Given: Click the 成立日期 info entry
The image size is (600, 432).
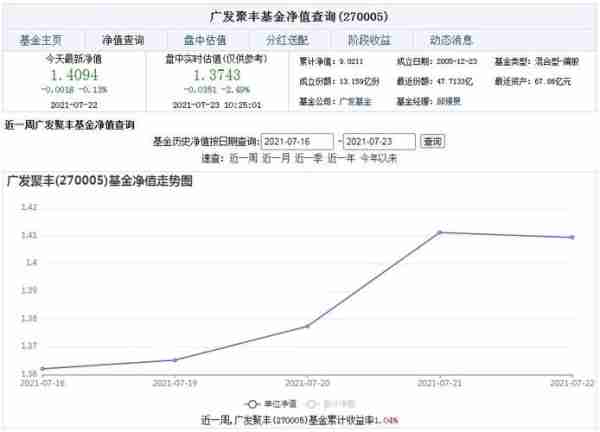Looking at the screenshot, I should point(437,62).
